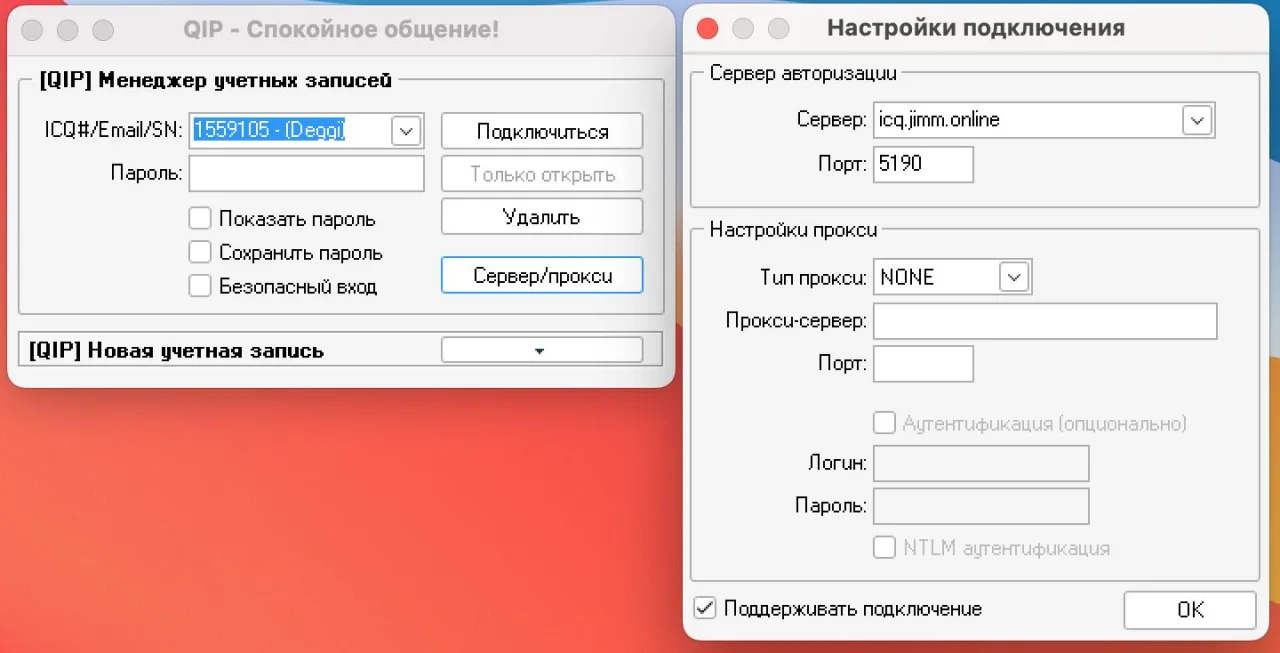This screenshot has height=653, width=1280.
Task: Expand the Новая учетная запись dropdown
Action: click(x=542, y=350)
